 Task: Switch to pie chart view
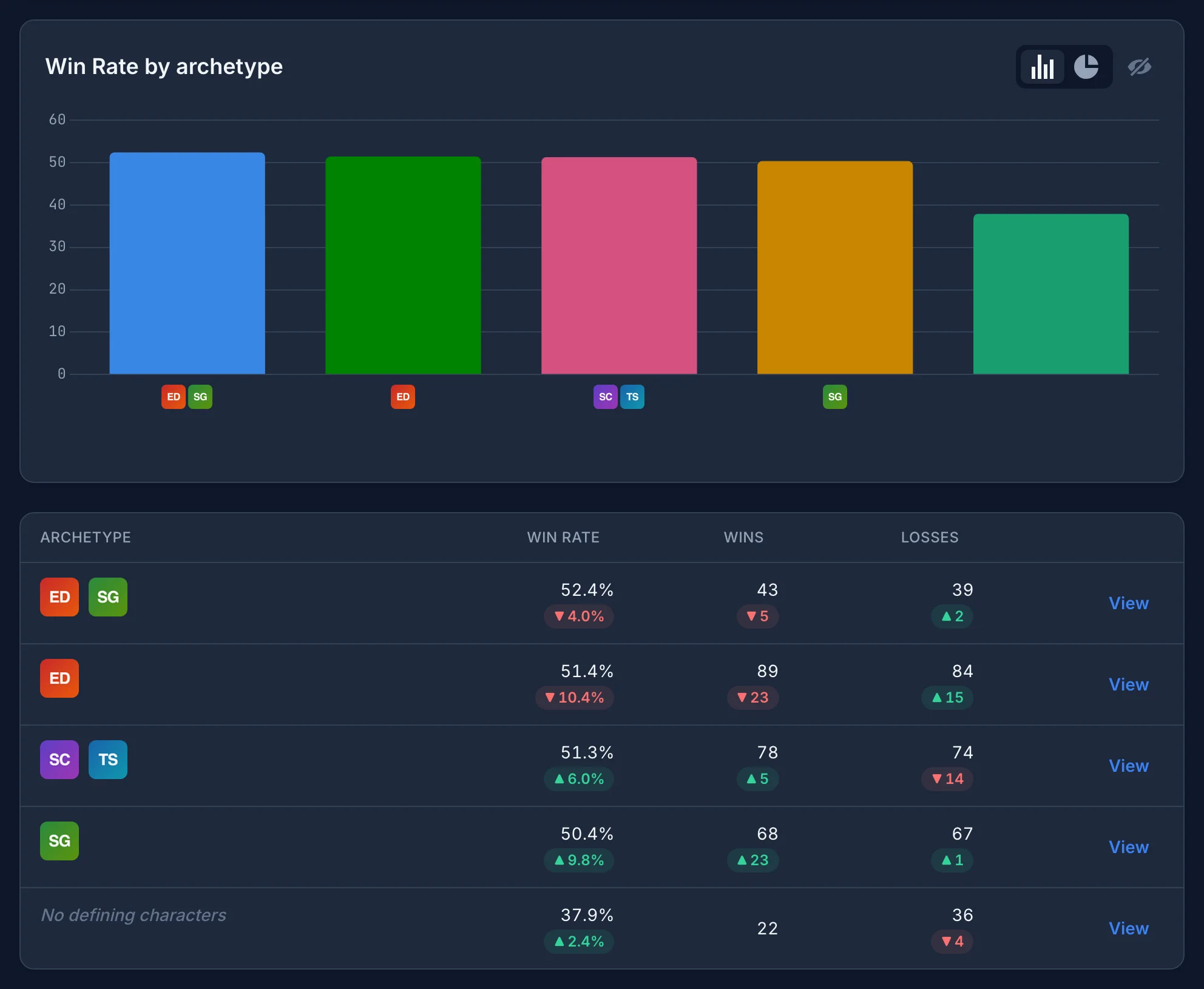click(1086, 67)
